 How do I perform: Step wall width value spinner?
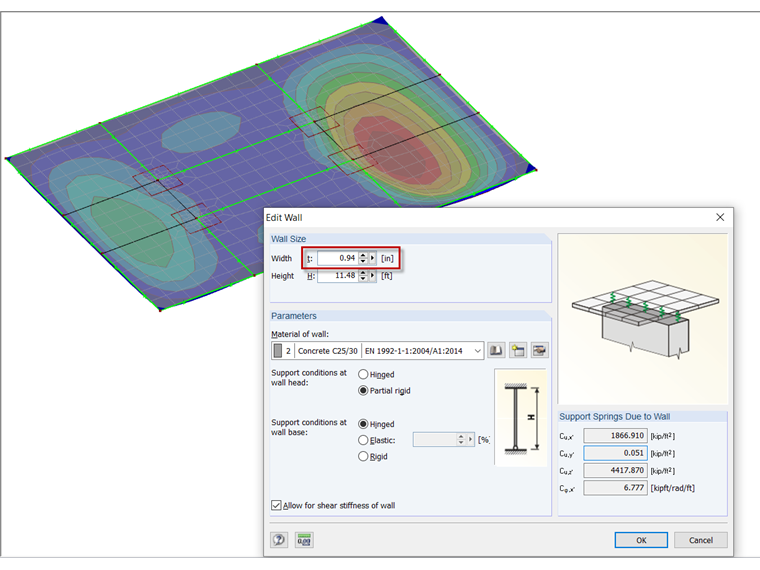(363, 258)
